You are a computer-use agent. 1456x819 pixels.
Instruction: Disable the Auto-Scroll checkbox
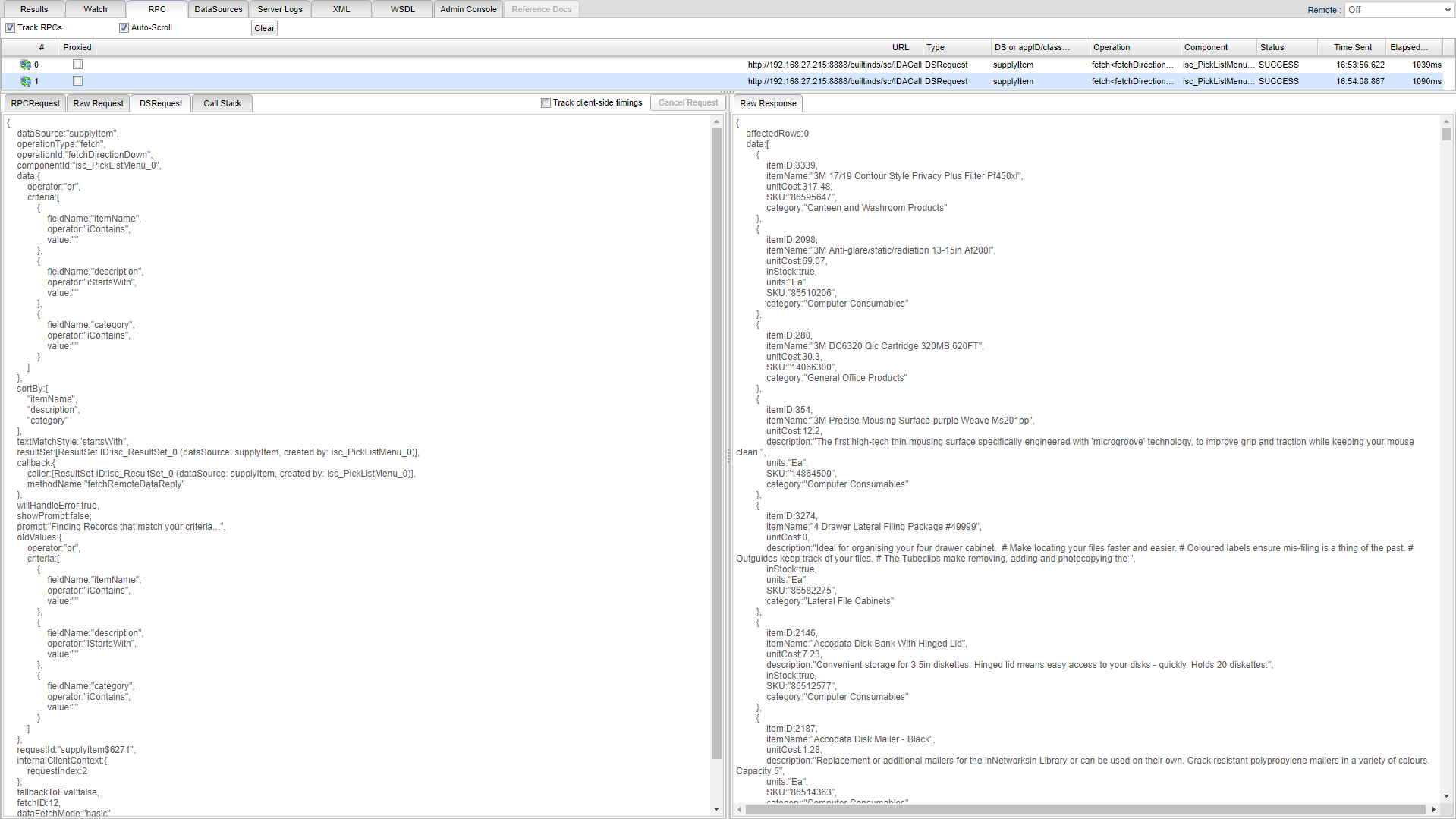click(124, 28)
